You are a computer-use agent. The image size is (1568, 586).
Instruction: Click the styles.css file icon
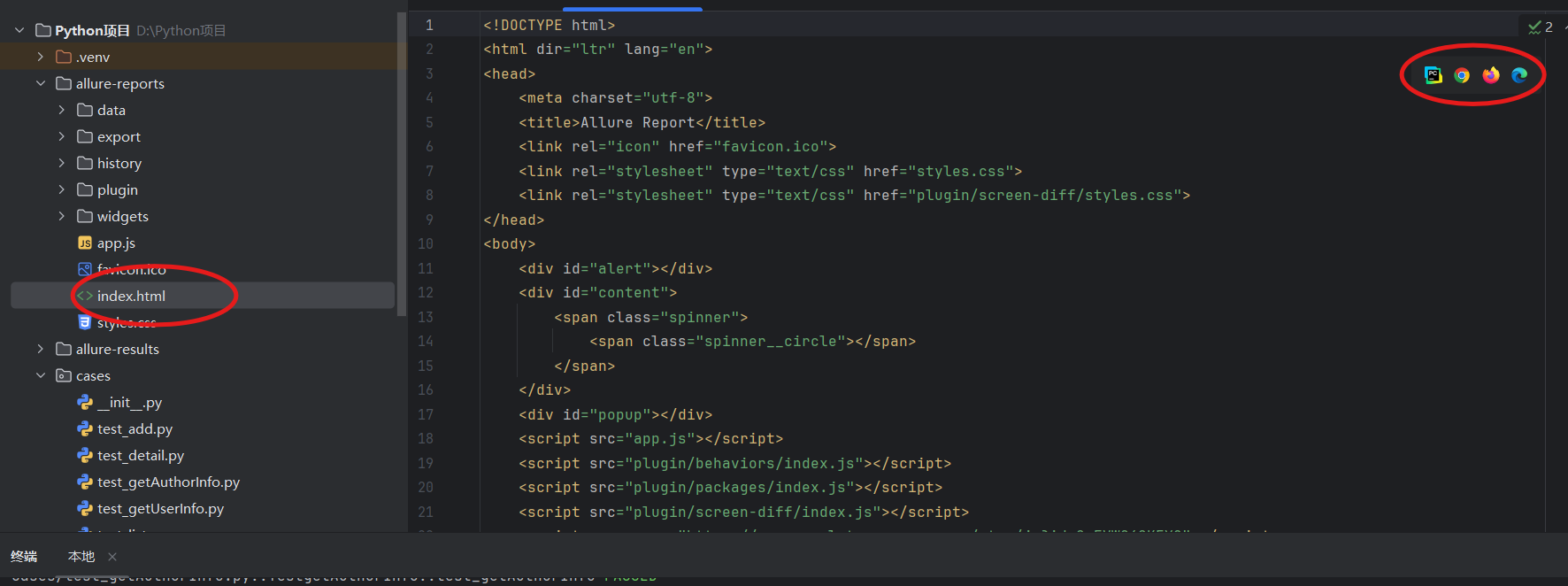(x=85, y=322)
